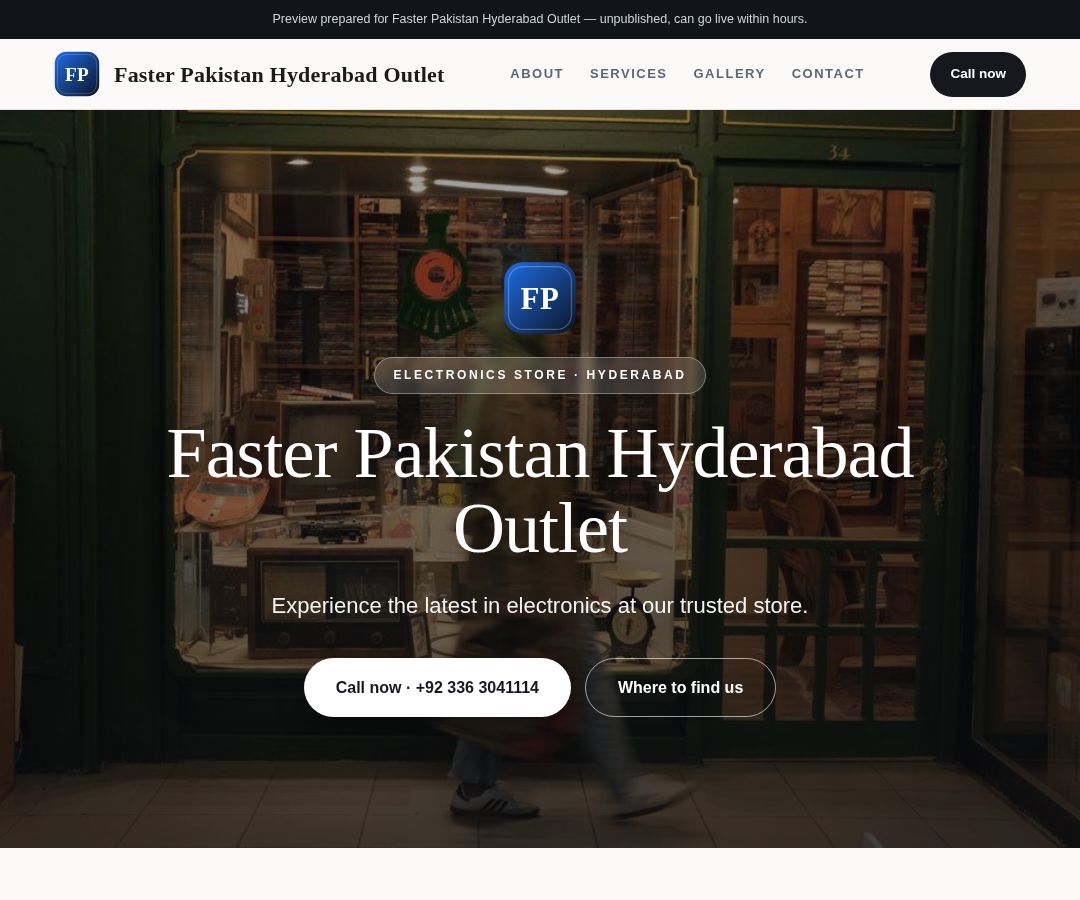Click the 'Experience the latest in electronics' tagline
This screenshot has width=1080, height=900.
tap(539, 605)
